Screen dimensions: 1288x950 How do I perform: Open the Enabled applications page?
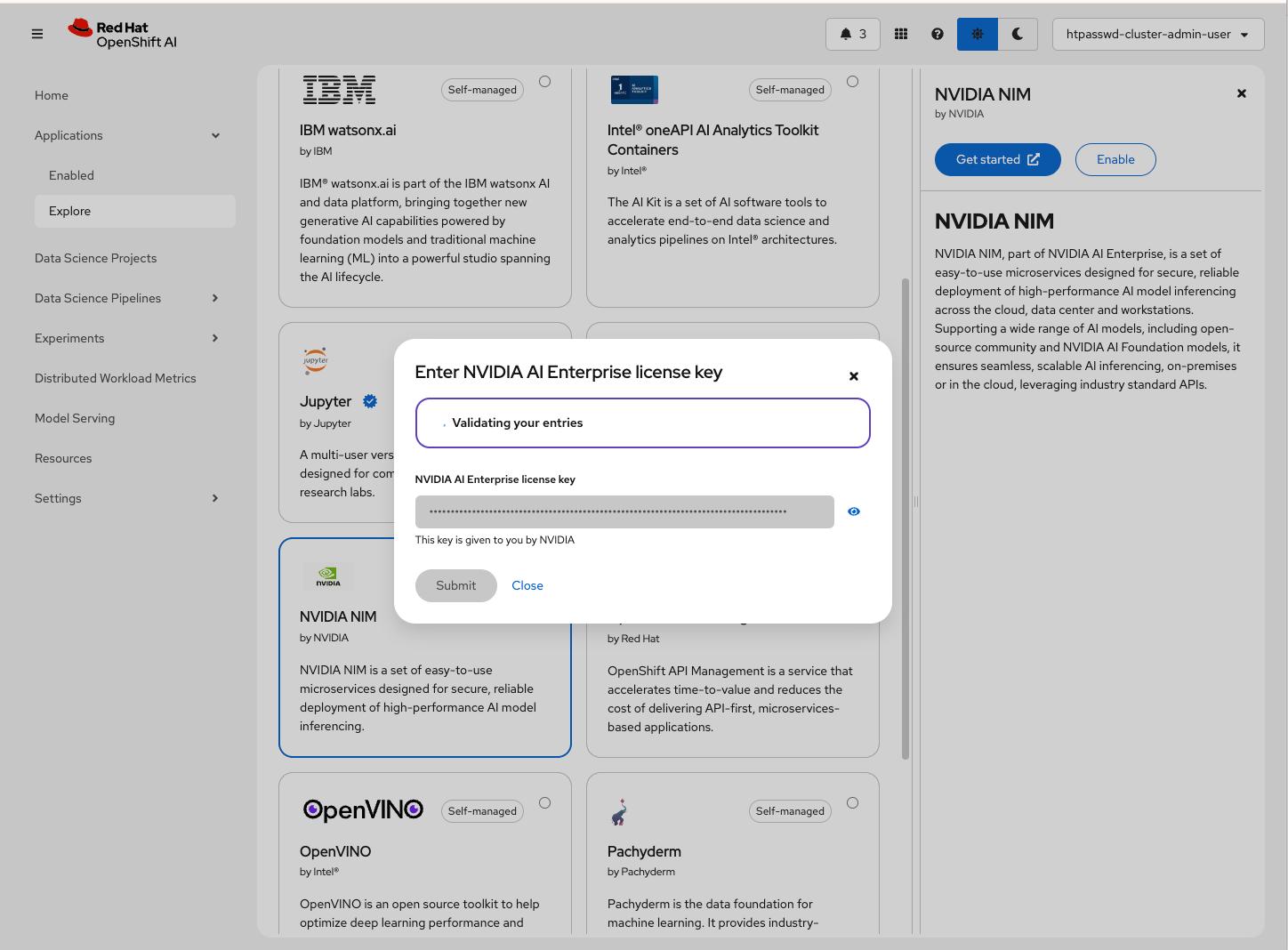click(71, 175)
